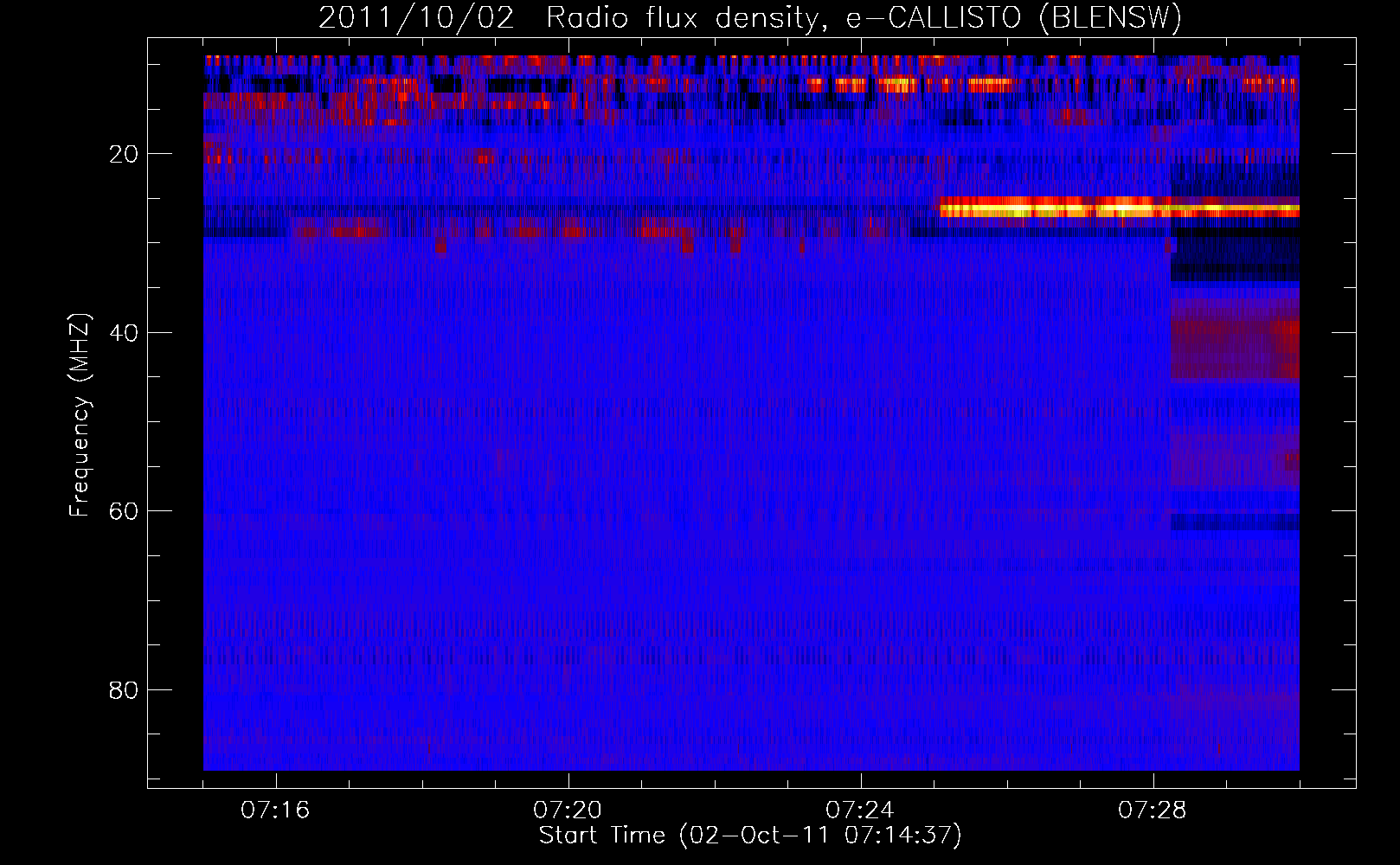Image resolution: width=1400 pixels, height=865 pixels.
Task: Click the bright yellow emission band near 26 MHz
Action: (x=1120, y=208)
